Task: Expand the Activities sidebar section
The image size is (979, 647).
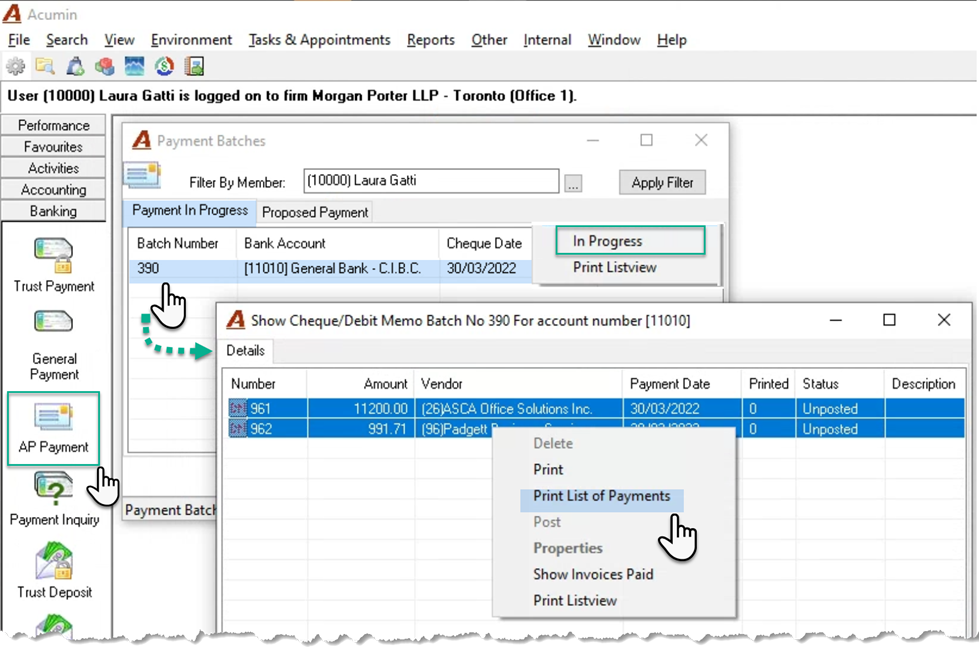Action: [54, 168]
